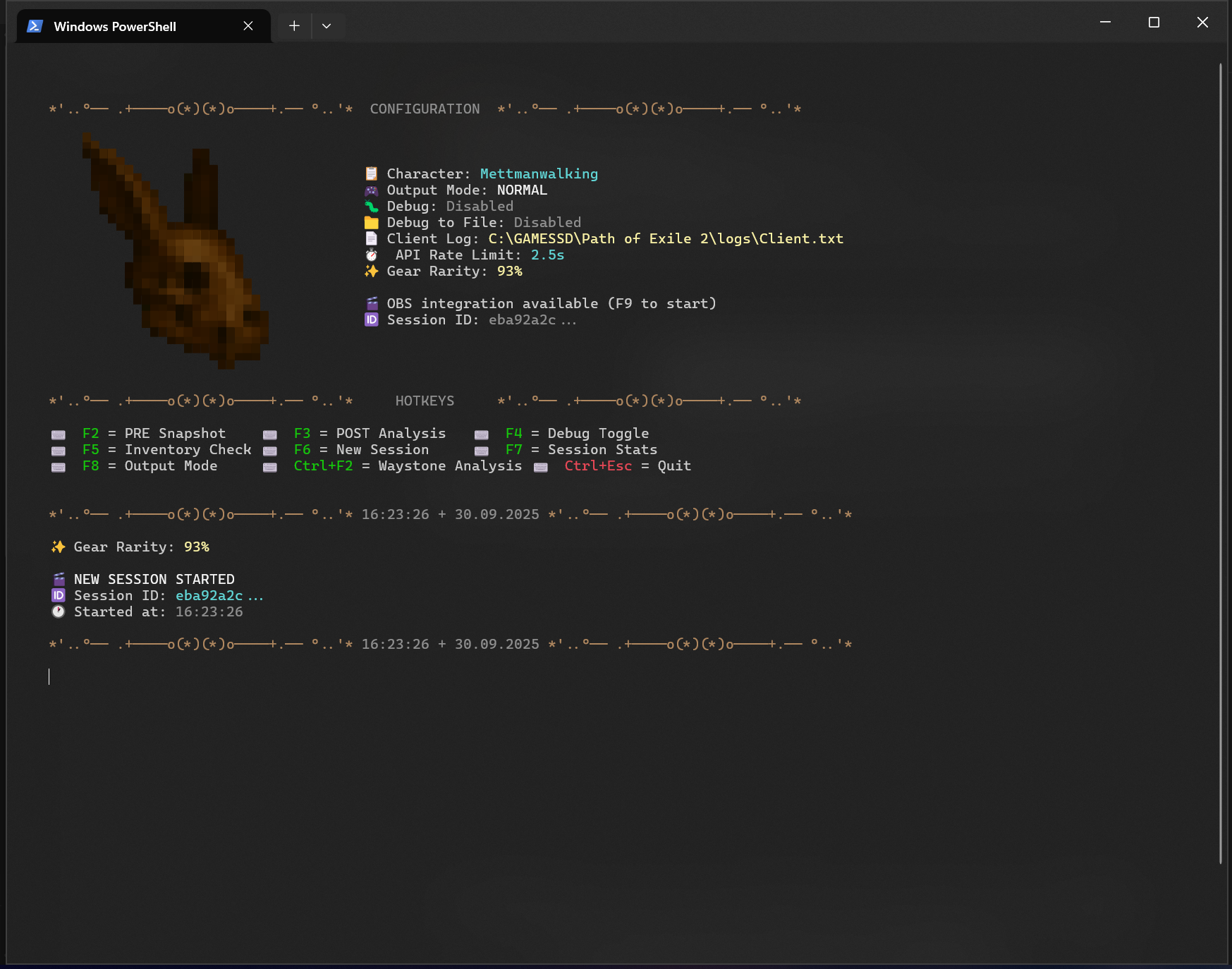Maximize the PowerShell window
1232x969 pixels.
[x=1154, y=23]
